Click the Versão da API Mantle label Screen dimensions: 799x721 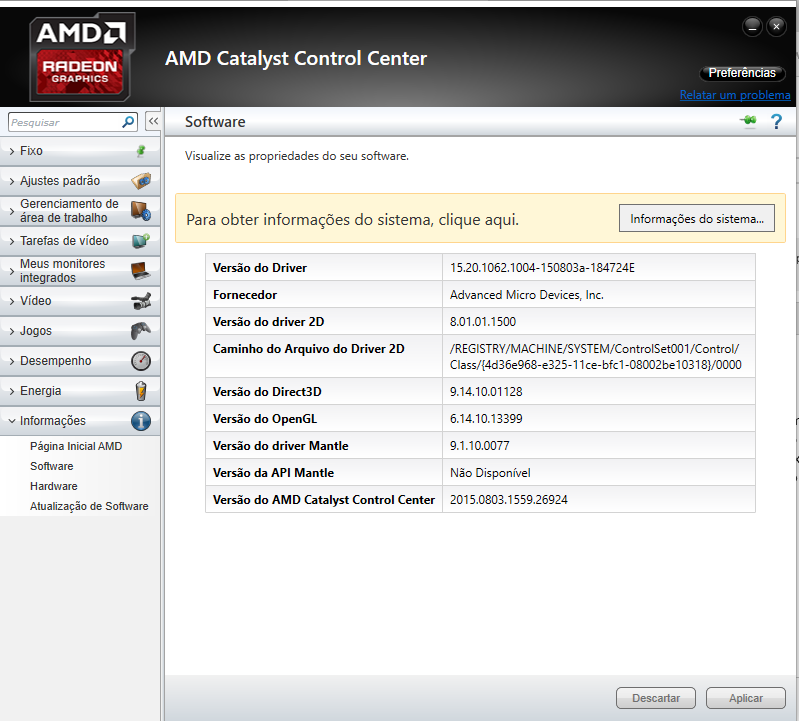273,473
